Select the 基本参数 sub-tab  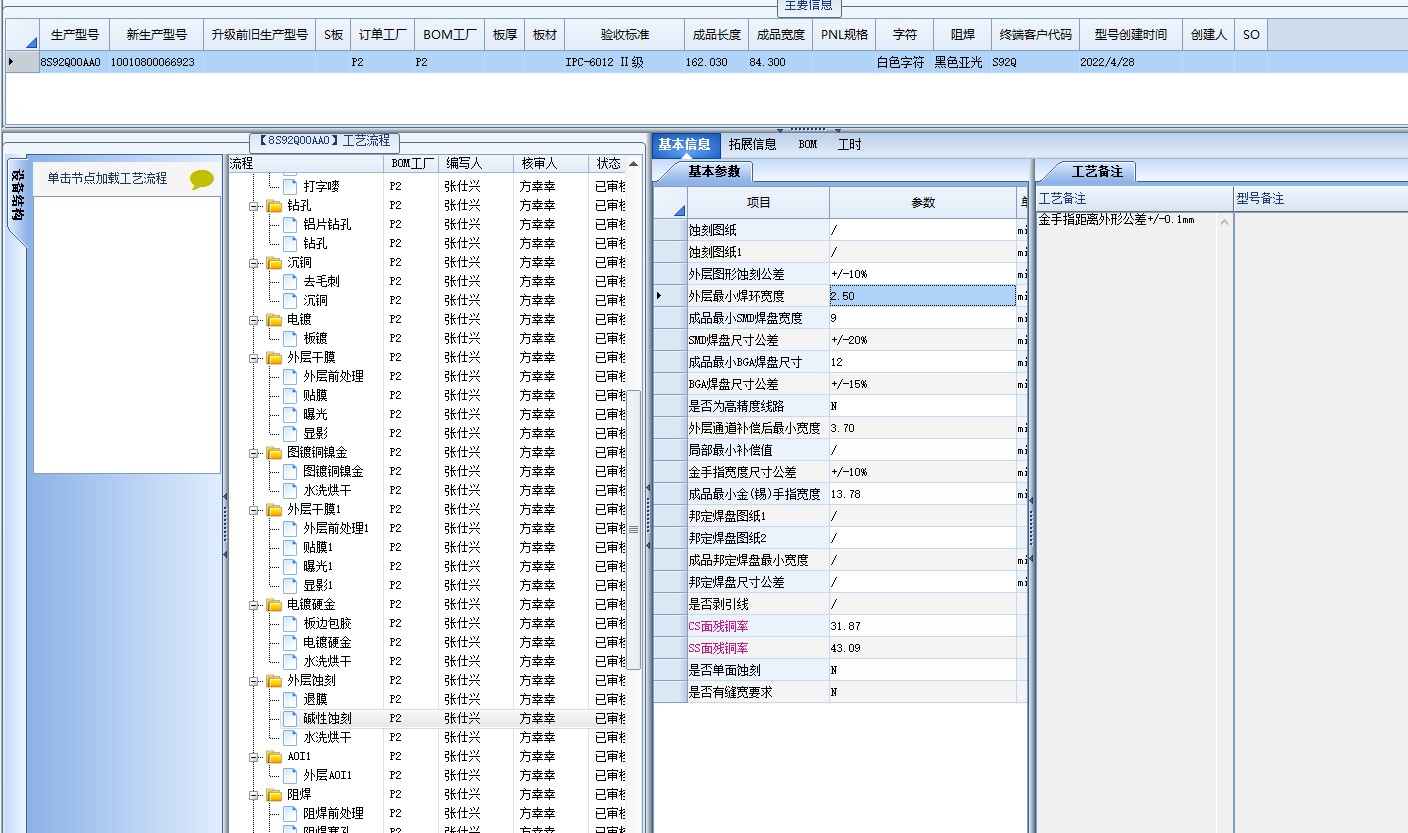[x=714, y=172]
